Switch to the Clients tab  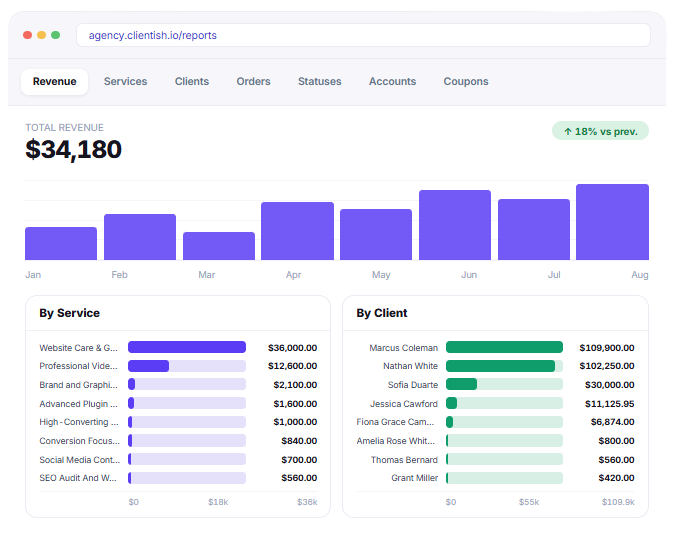coord(192,81)
